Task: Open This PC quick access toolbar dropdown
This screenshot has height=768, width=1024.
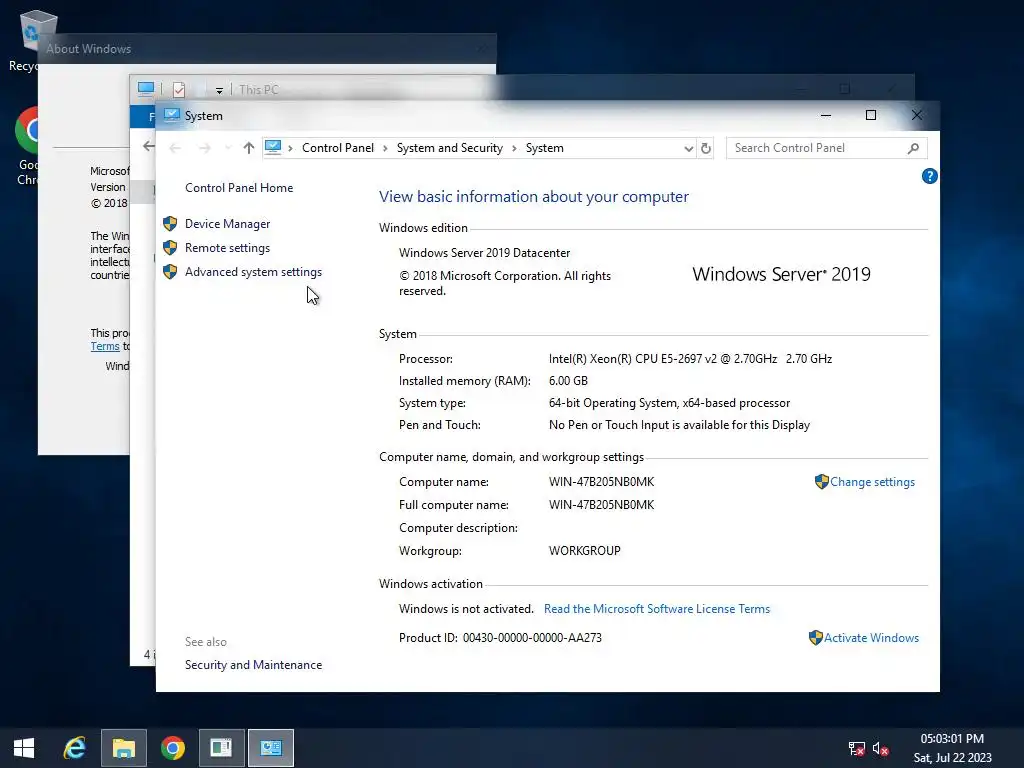Action: coord(219,91)
